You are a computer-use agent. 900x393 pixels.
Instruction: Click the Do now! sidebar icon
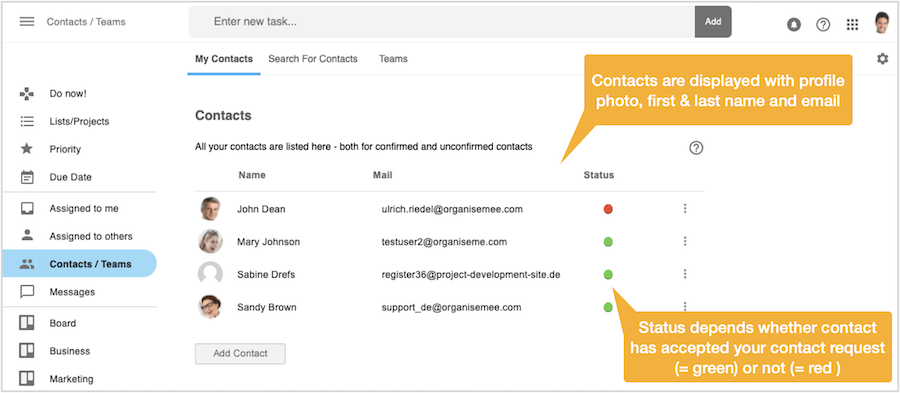27,94
